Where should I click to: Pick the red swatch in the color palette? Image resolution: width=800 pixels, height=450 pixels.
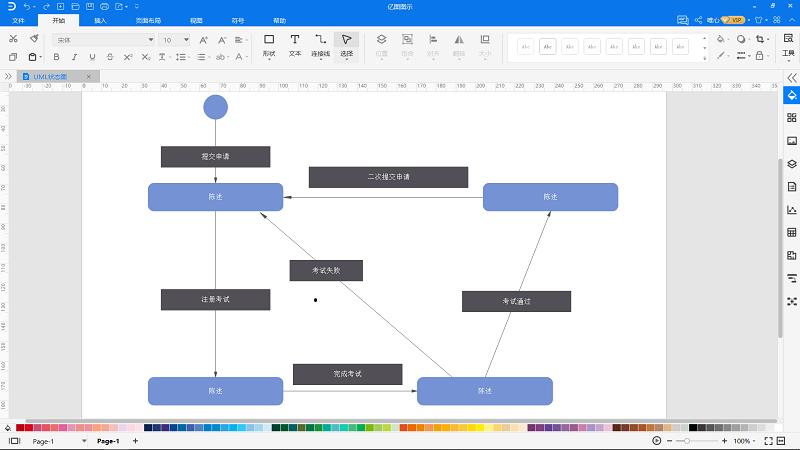(21, 428)
